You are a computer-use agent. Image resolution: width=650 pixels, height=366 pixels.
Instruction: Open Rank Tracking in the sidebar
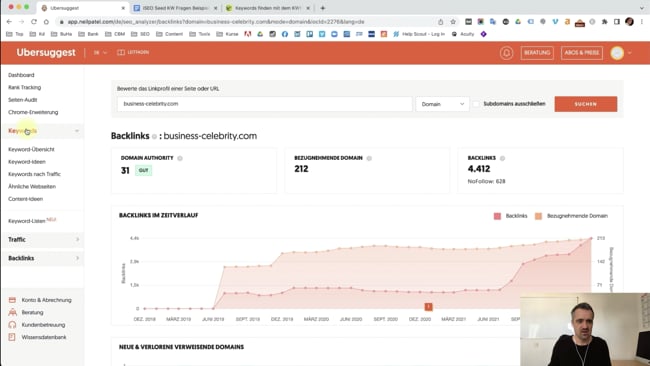24,87
